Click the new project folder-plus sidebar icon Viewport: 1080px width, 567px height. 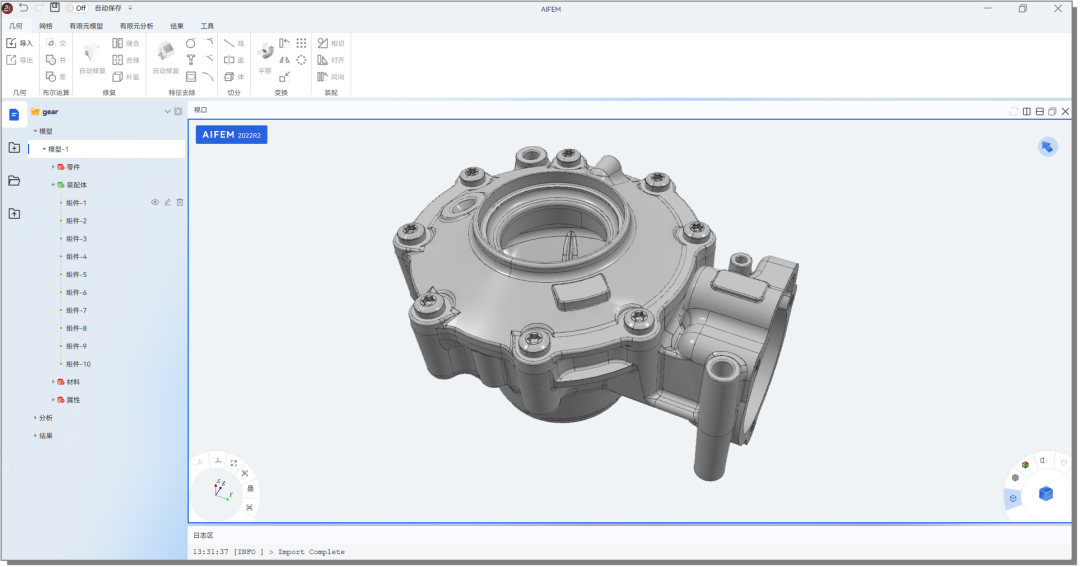[14, 147]
